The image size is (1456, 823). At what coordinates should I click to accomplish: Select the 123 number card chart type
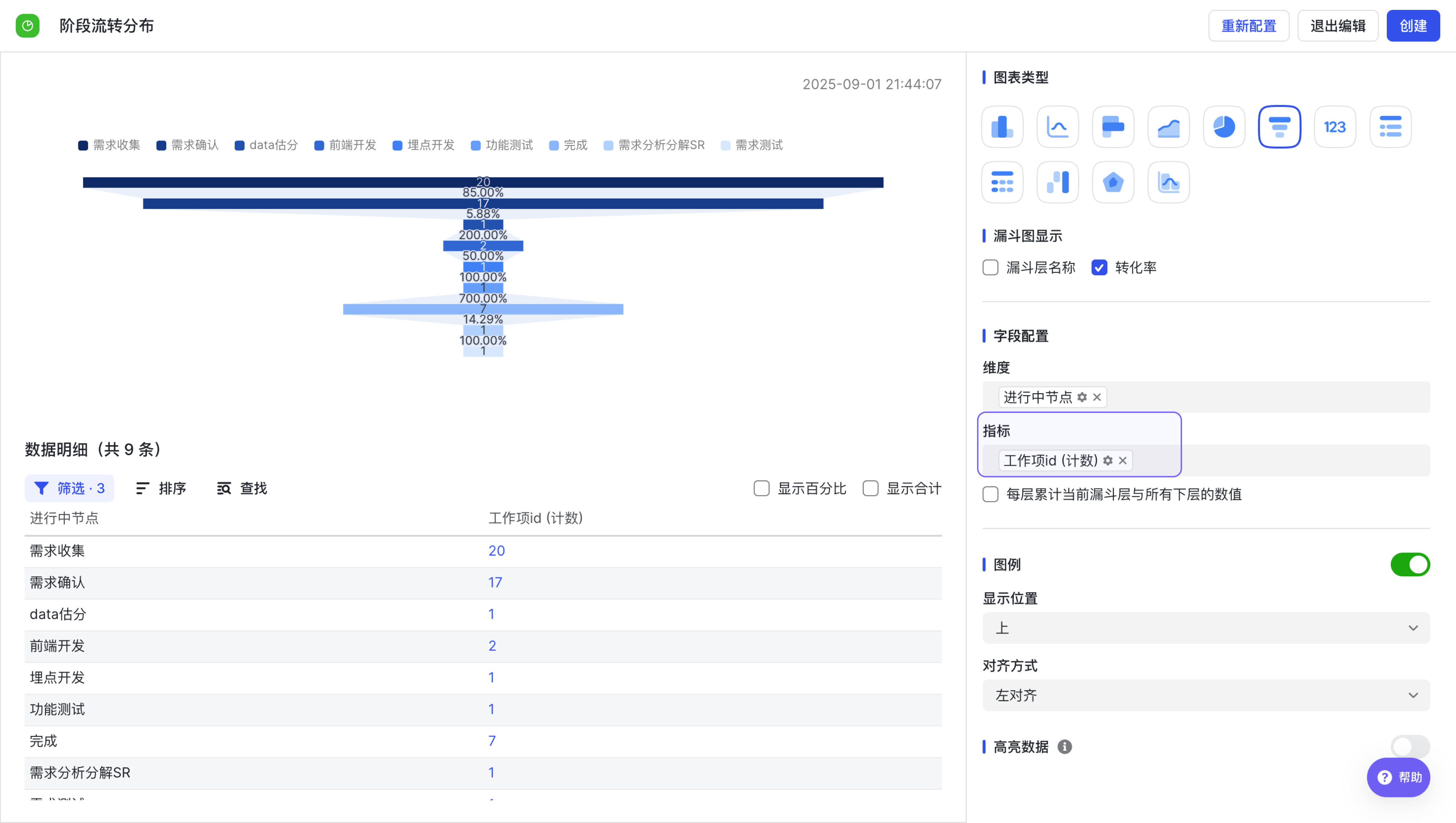1334,127
